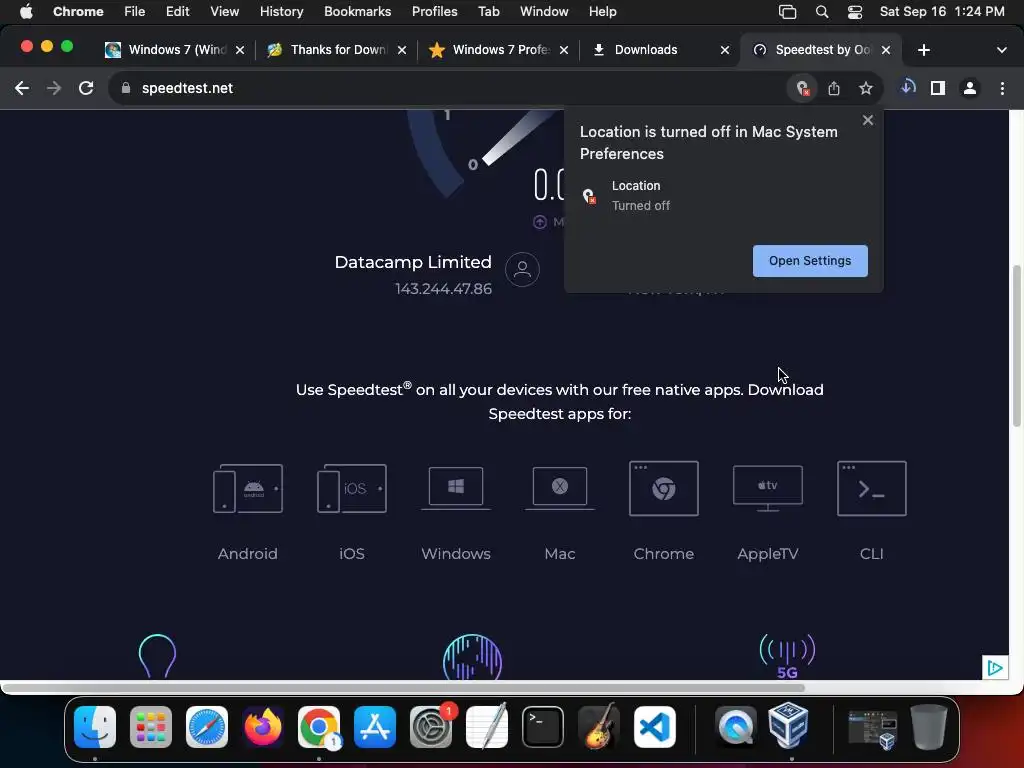Expand the tab search dropdown arrow
The width and height of the screenshot is (1024, 768).
(x=1002, y=50)
